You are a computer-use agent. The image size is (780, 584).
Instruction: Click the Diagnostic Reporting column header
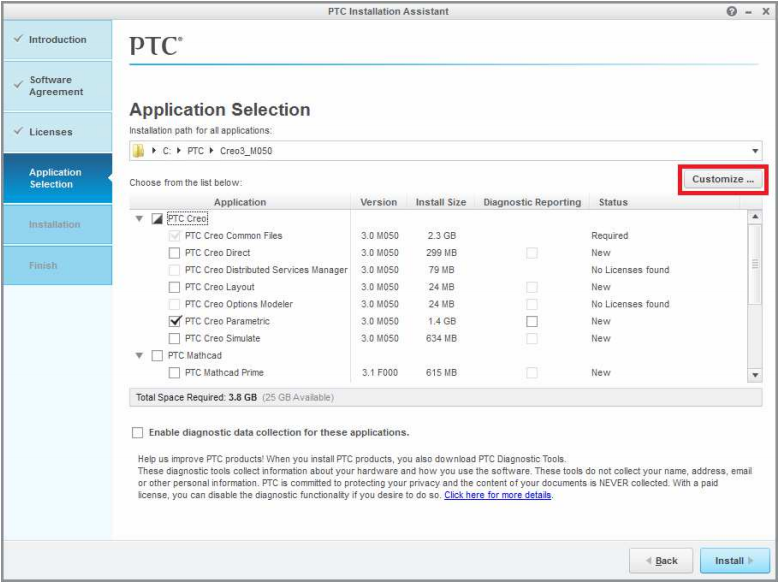coord(532,202)
